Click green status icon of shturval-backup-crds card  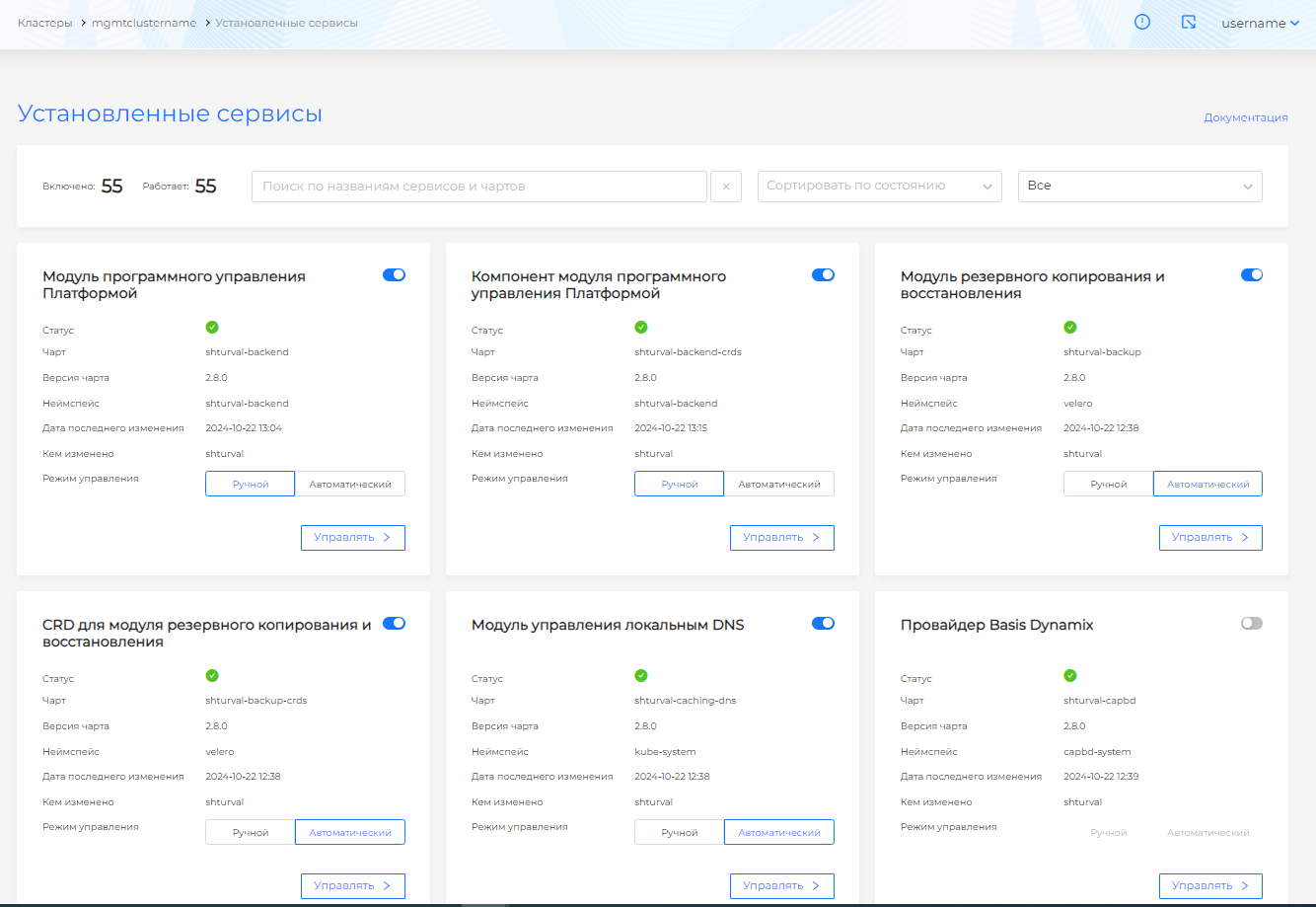pyautogui.click(x=212, y=675)
